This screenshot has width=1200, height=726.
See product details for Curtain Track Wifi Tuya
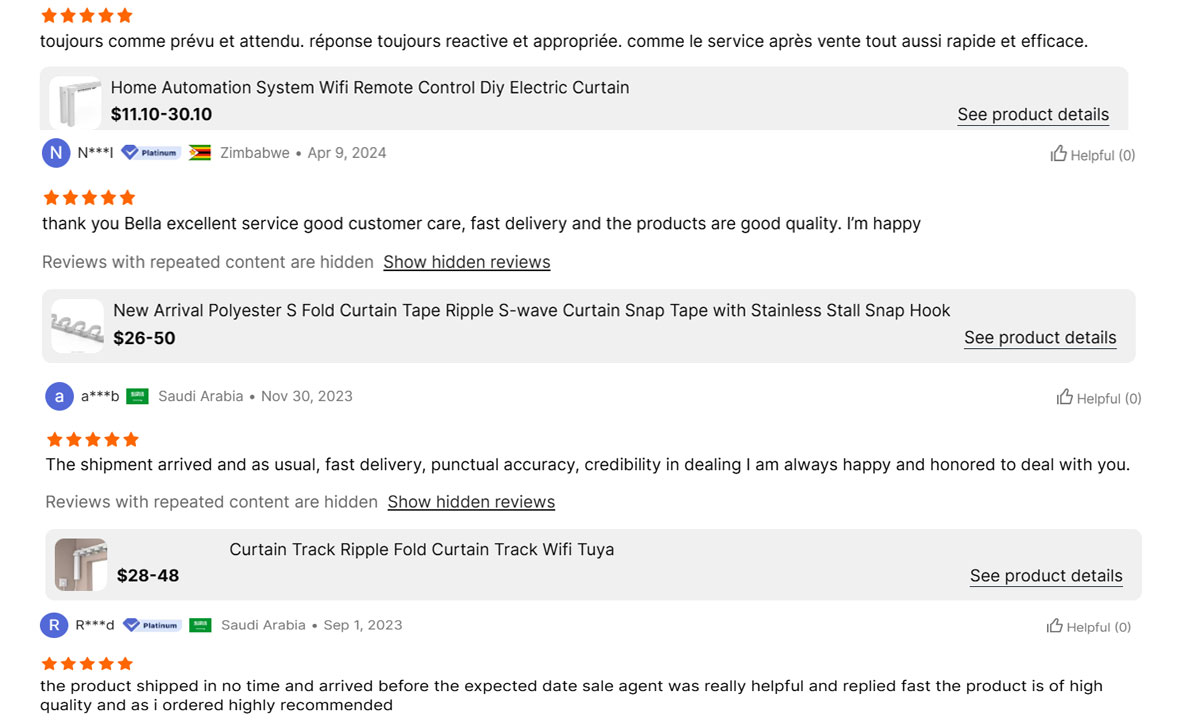1046,575
